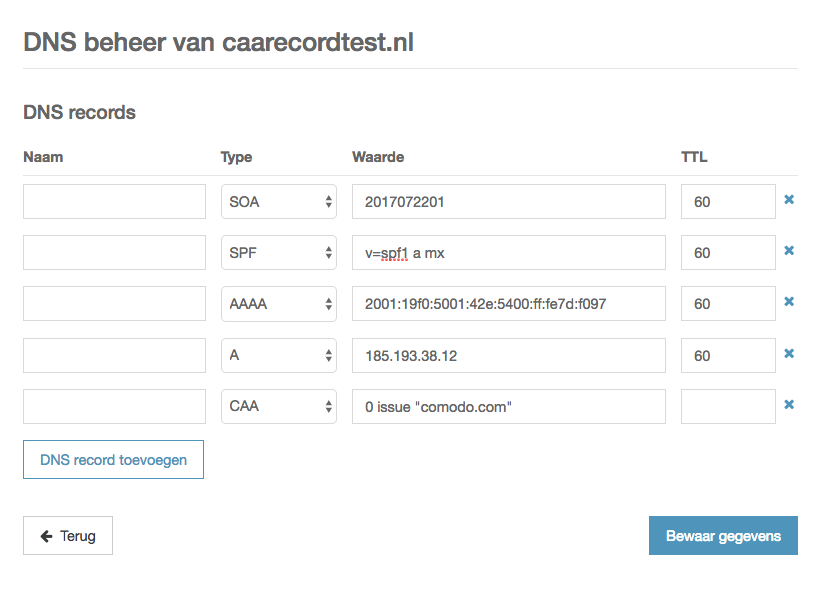Open the type dropdown showing A
The image size is (820, 594).
point(278,354)
